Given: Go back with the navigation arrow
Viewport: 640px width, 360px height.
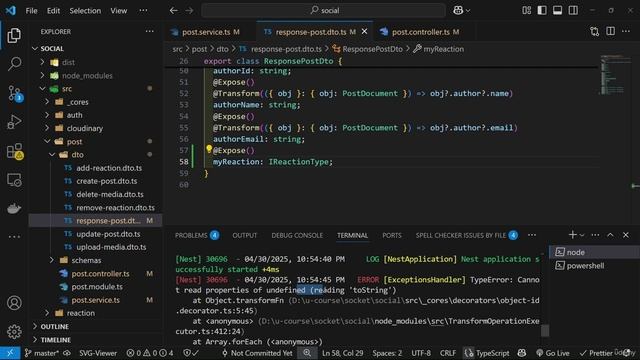Looking at the screenshot, I should click(173, 11).
